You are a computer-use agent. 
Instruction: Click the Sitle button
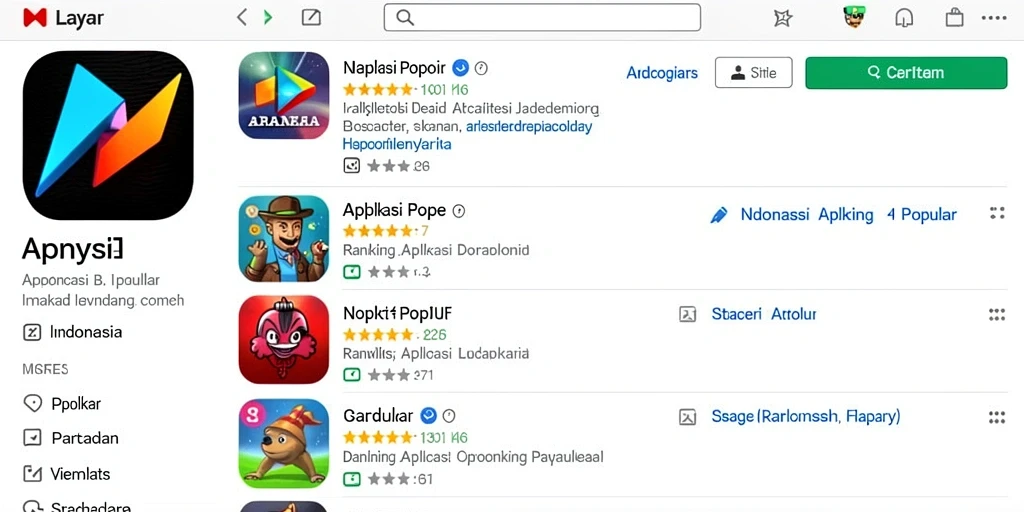754,72
